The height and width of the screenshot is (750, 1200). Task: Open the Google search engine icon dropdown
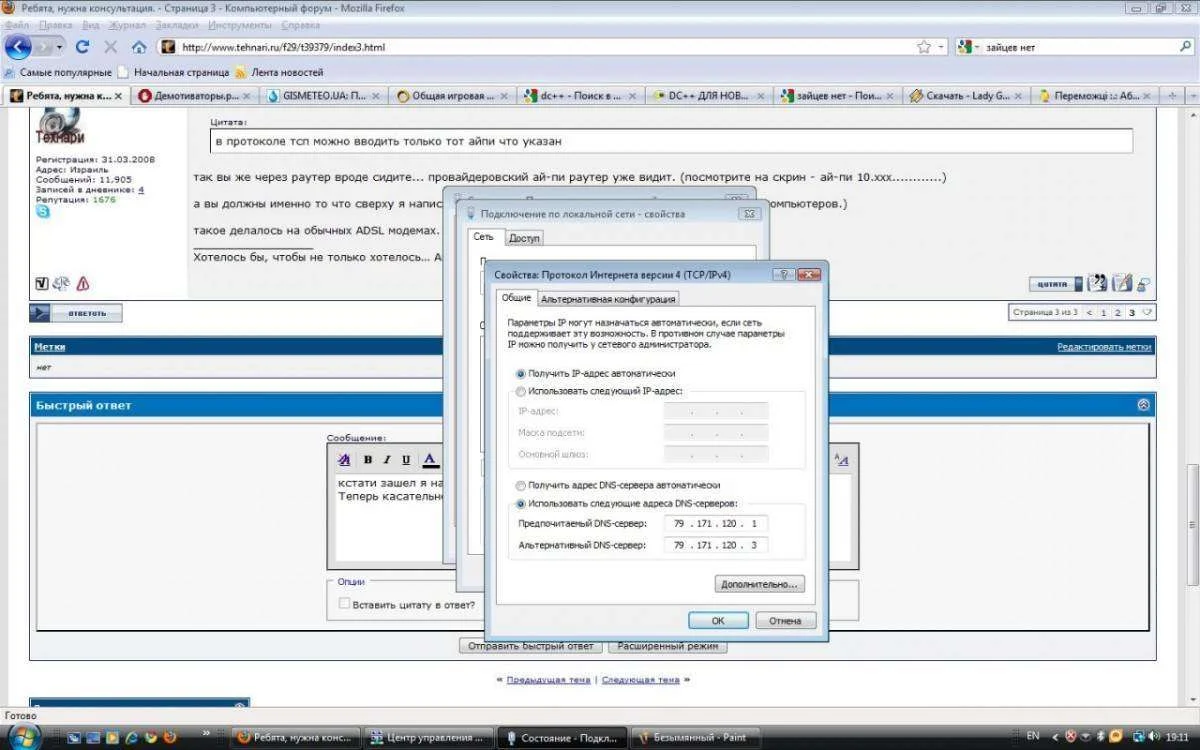click(x=968, y=47)
